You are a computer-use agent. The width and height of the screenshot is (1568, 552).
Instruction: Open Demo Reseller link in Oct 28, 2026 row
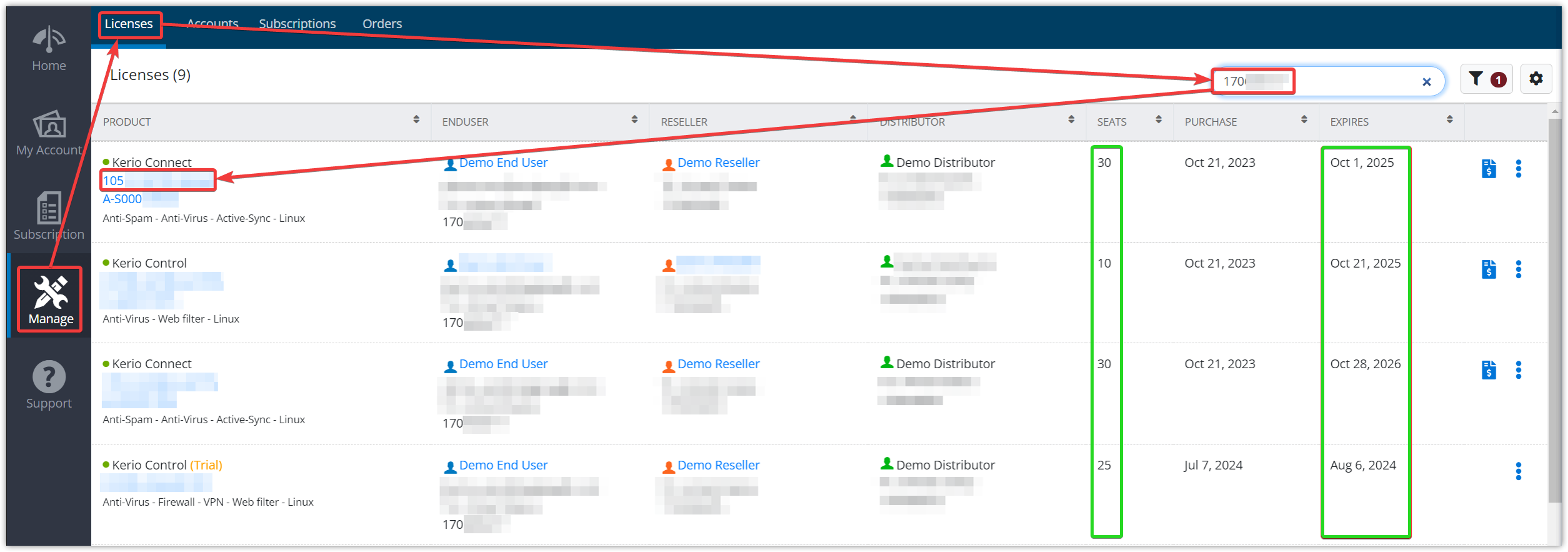tap(719, 364)
